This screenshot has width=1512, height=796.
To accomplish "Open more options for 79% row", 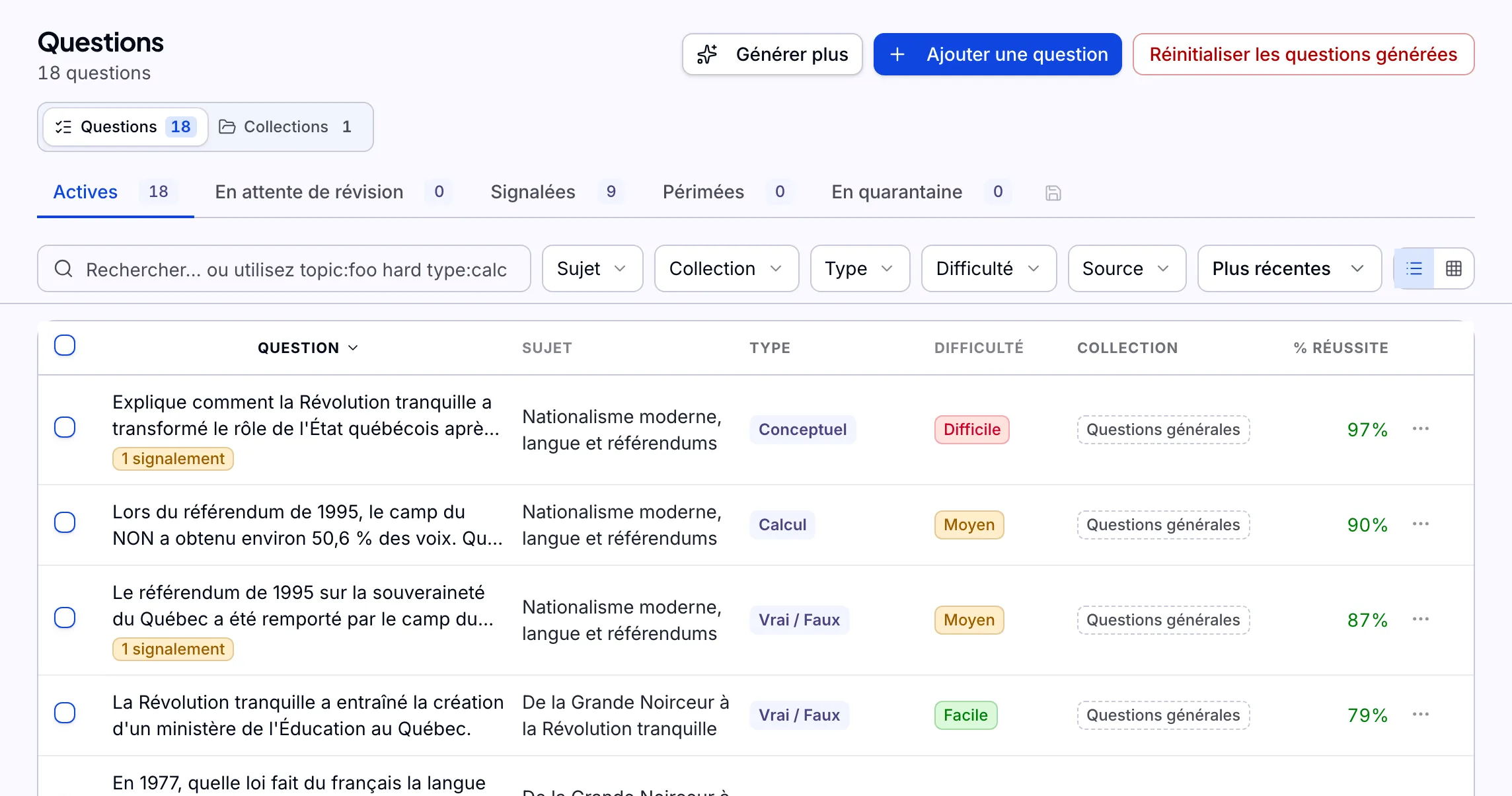I will pyautogui.click(x=1421, y=715).
